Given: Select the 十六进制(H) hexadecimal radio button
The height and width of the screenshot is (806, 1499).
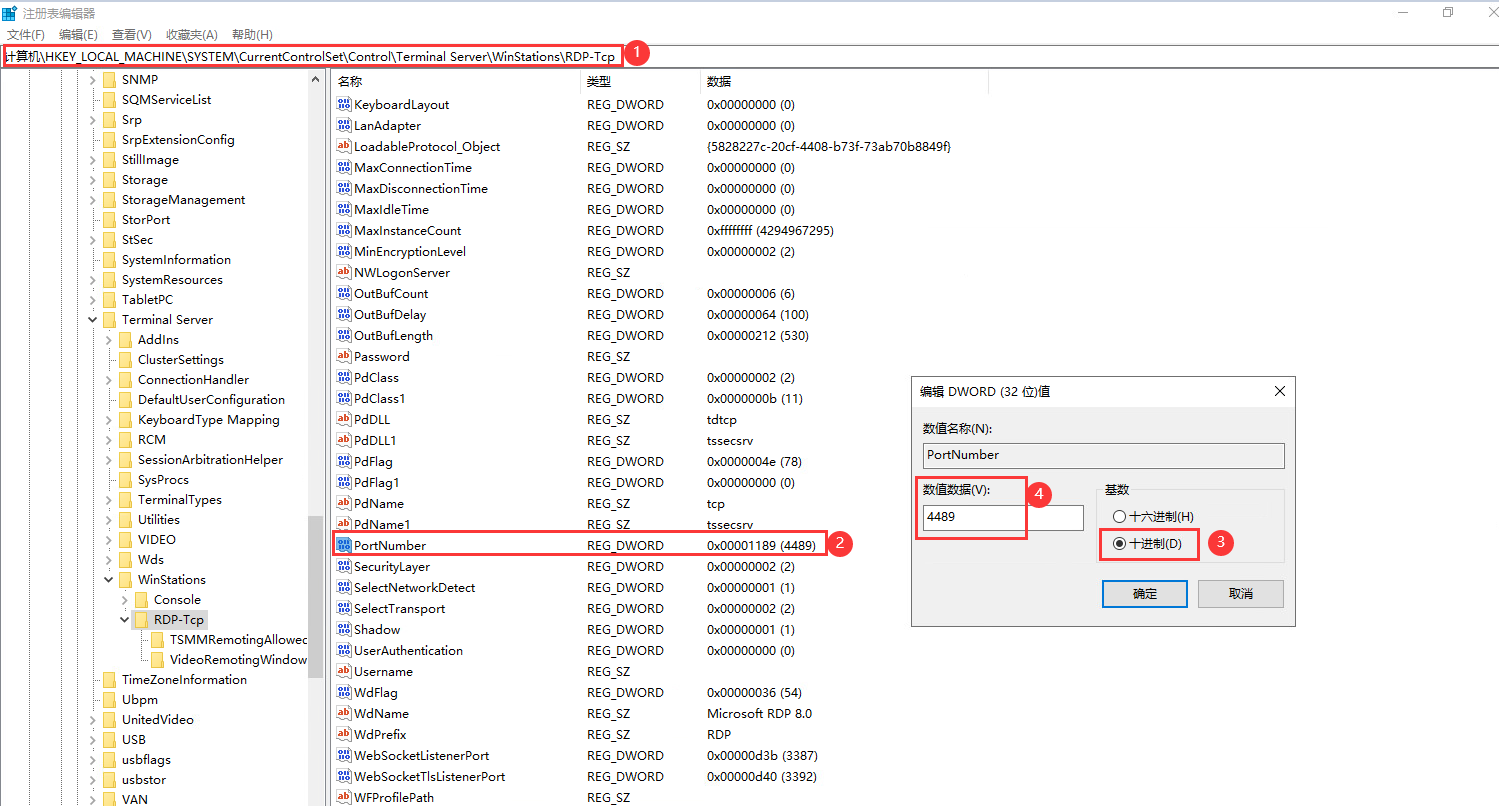Looking at the screenshot, I should pos(1119,516).
